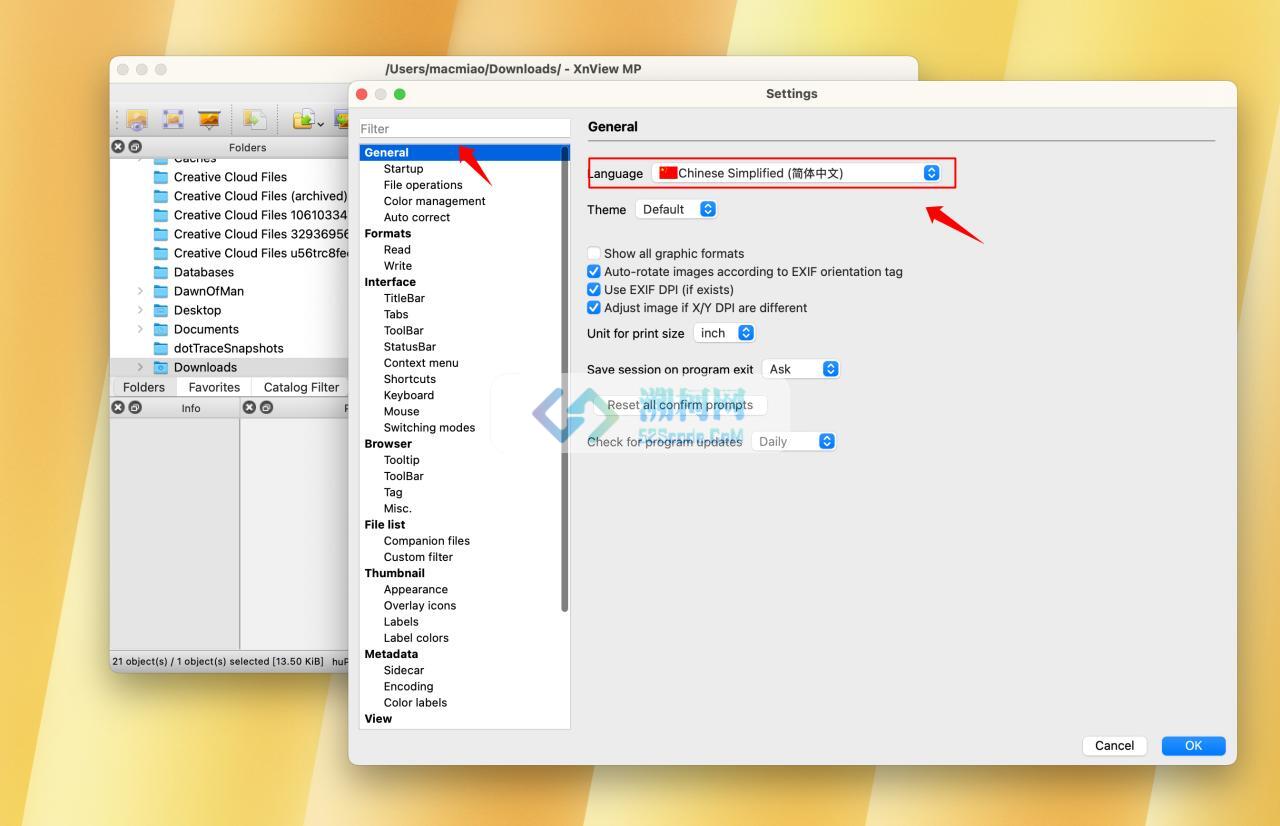Select the Interface category
The height and width of the screenshot is (826, 1280).
[x=390, y=282]
